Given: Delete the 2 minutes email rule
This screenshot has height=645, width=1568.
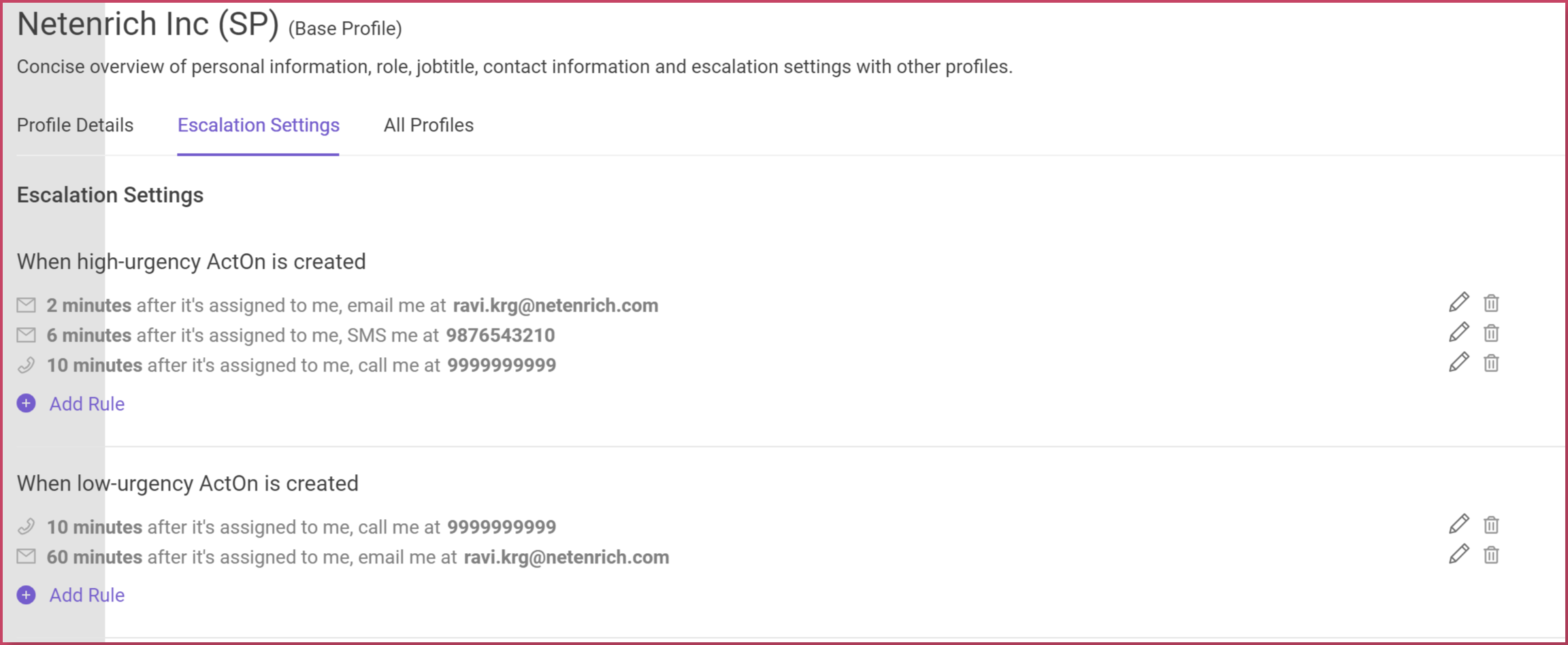Looking at the screenshot, I should pyautogui.click(x=1491, y=303).
